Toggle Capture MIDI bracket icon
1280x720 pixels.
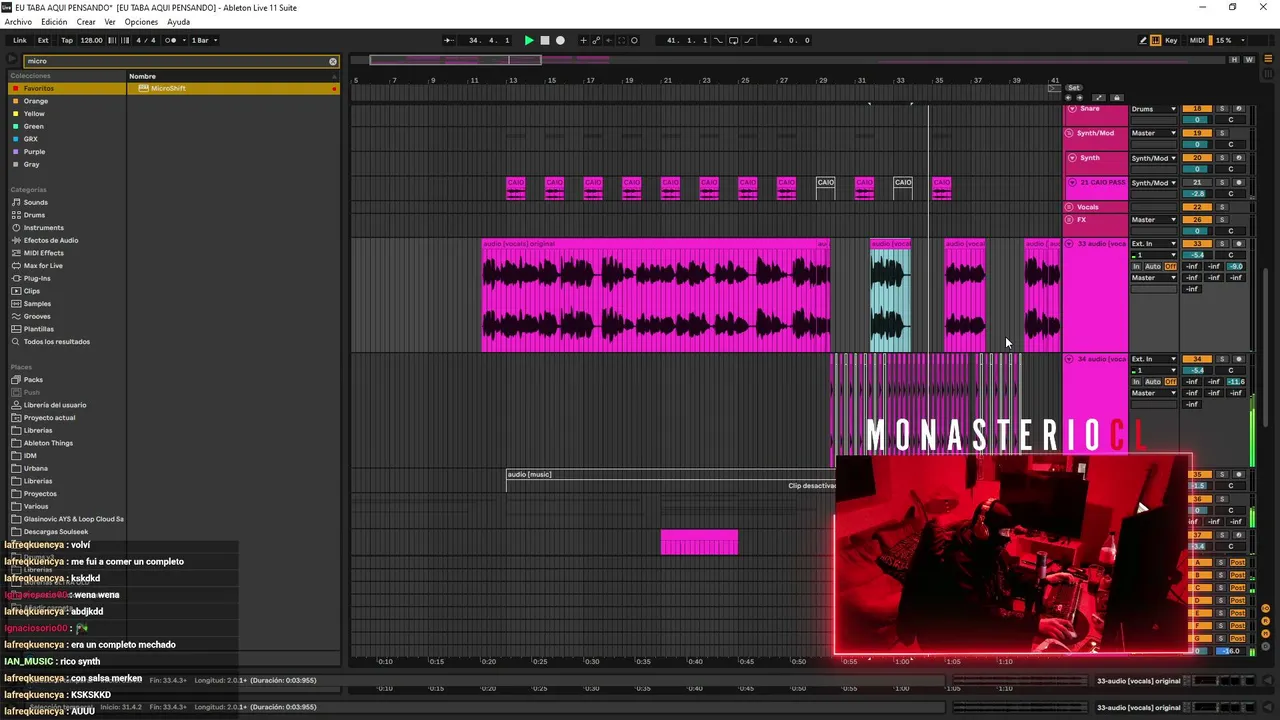click(x=621, y=40)
